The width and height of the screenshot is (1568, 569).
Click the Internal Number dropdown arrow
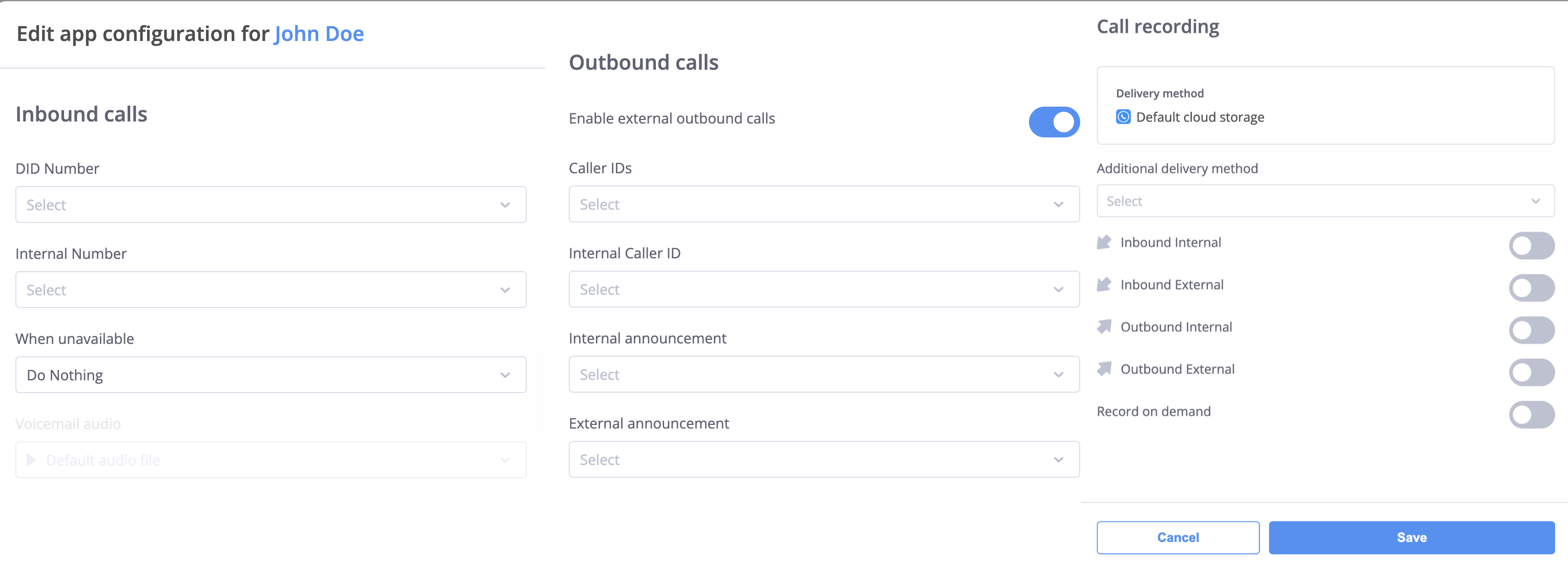click(x=506, y=289)
